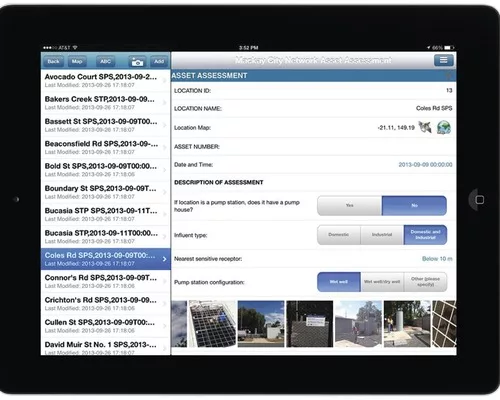Expand chevron on Bucasia STP,2013-09-11T00:00 row
The width and height of the screenshot is (500, 400).
click(x=164, y=237)
